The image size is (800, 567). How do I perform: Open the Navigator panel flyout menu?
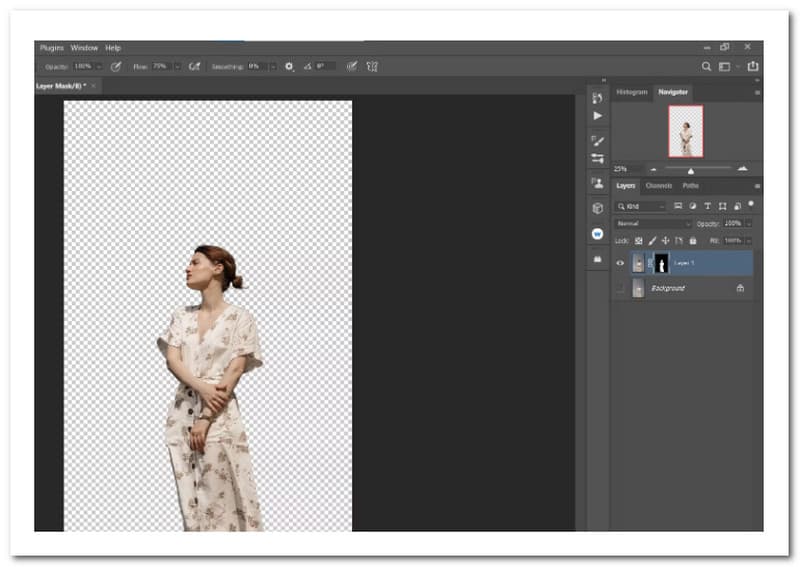757,93
